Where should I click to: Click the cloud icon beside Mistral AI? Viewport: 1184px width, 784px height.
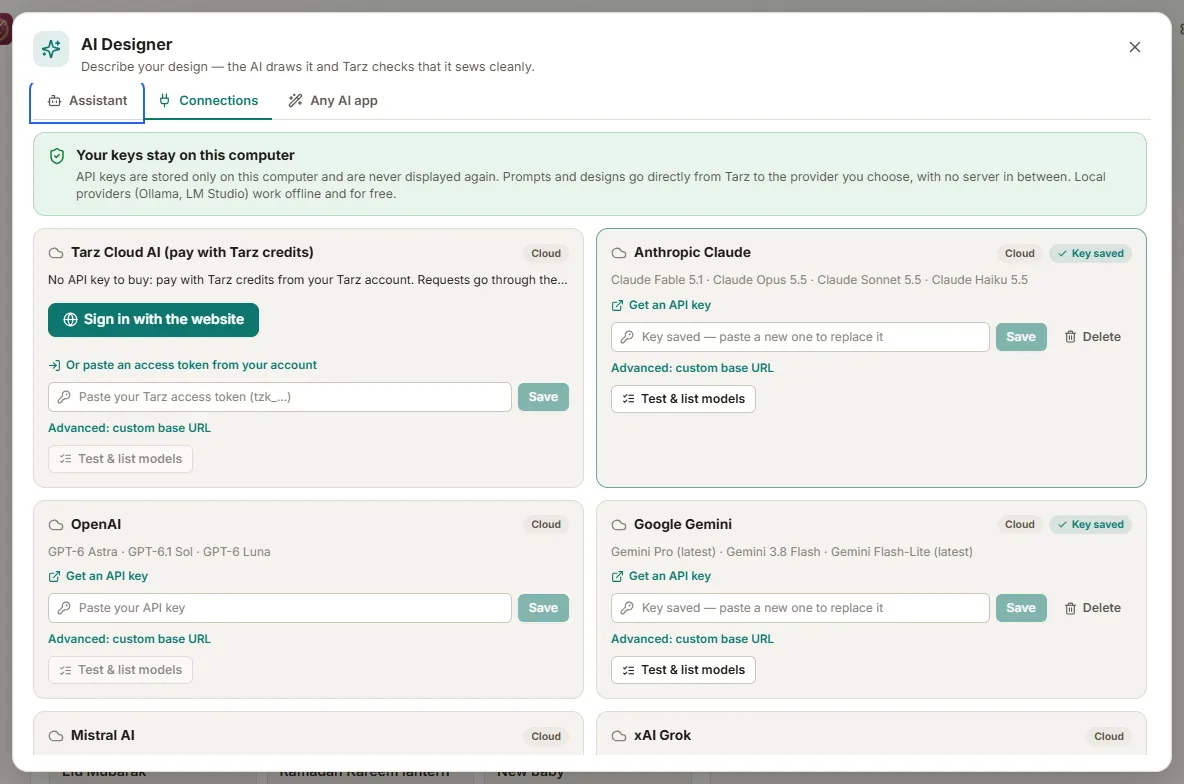[56, 736]
